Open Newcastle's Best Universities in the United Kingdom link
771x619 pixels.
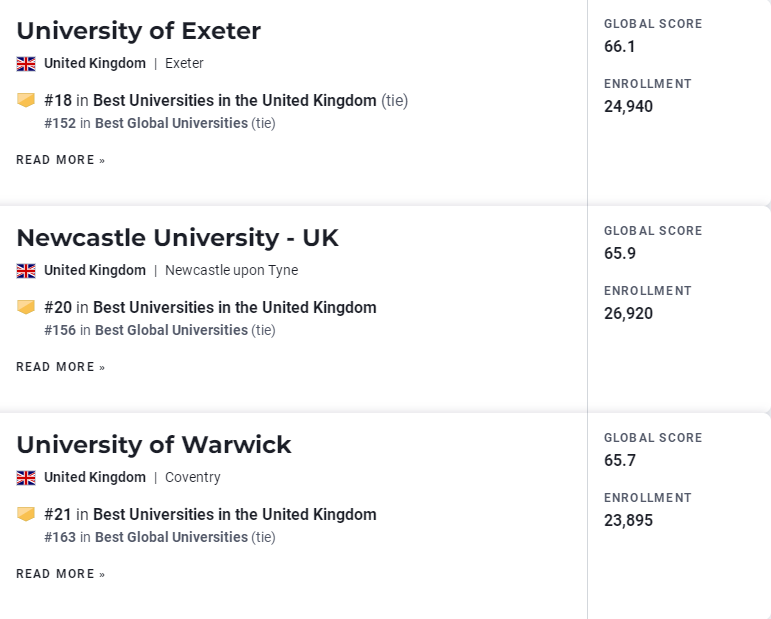click(x=235, y=307)
